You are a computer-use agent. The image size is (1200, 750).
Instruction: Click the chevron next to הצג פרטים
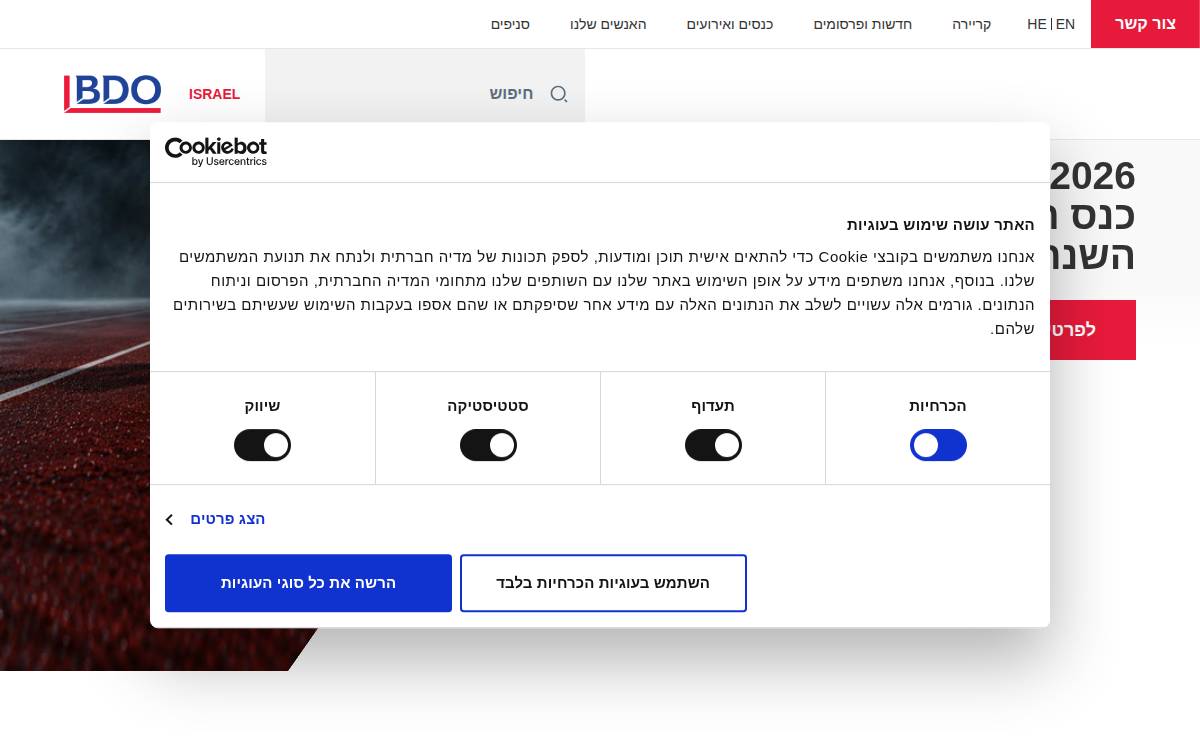pyautogui.click(x=169, y=520)
